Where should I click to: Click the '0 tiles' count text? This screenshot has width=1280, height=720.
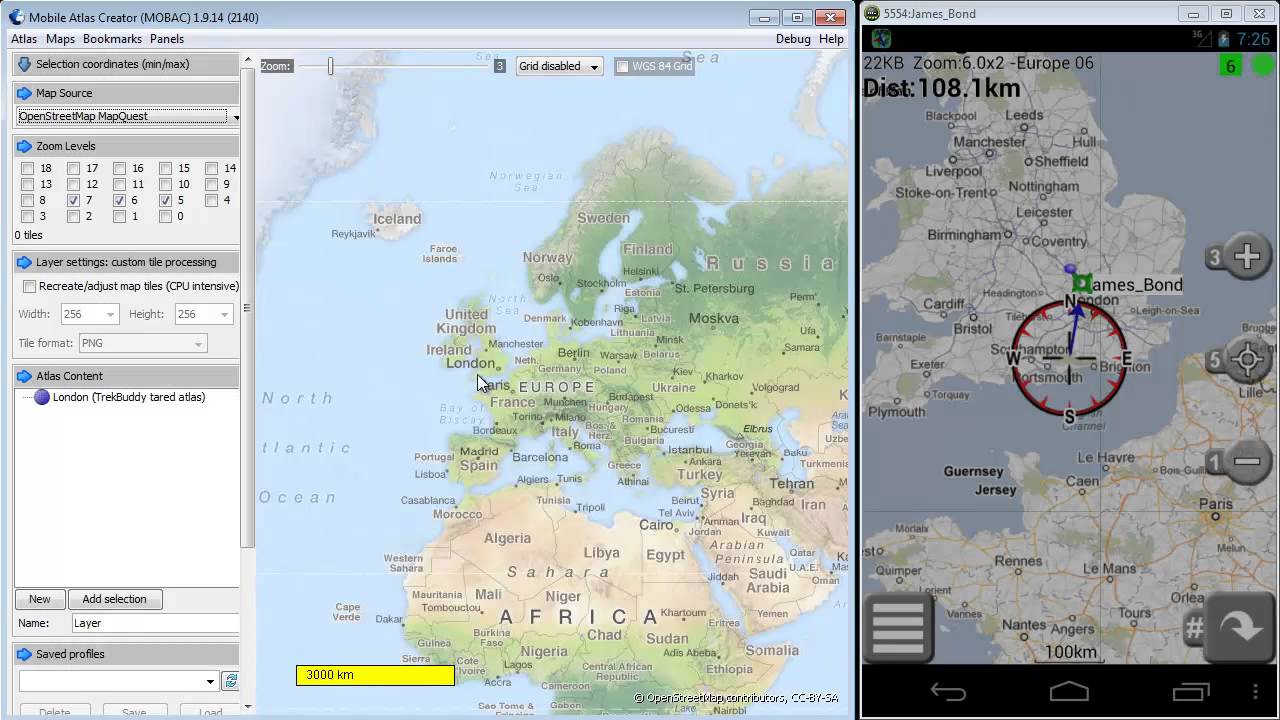coord(29,235)
